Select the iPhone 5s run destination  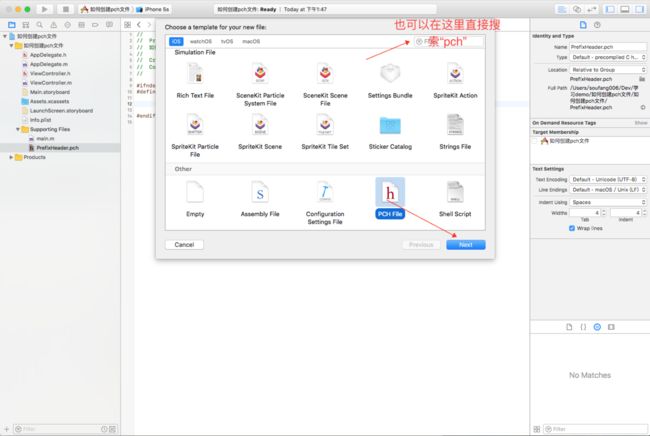tap(153, 9)
